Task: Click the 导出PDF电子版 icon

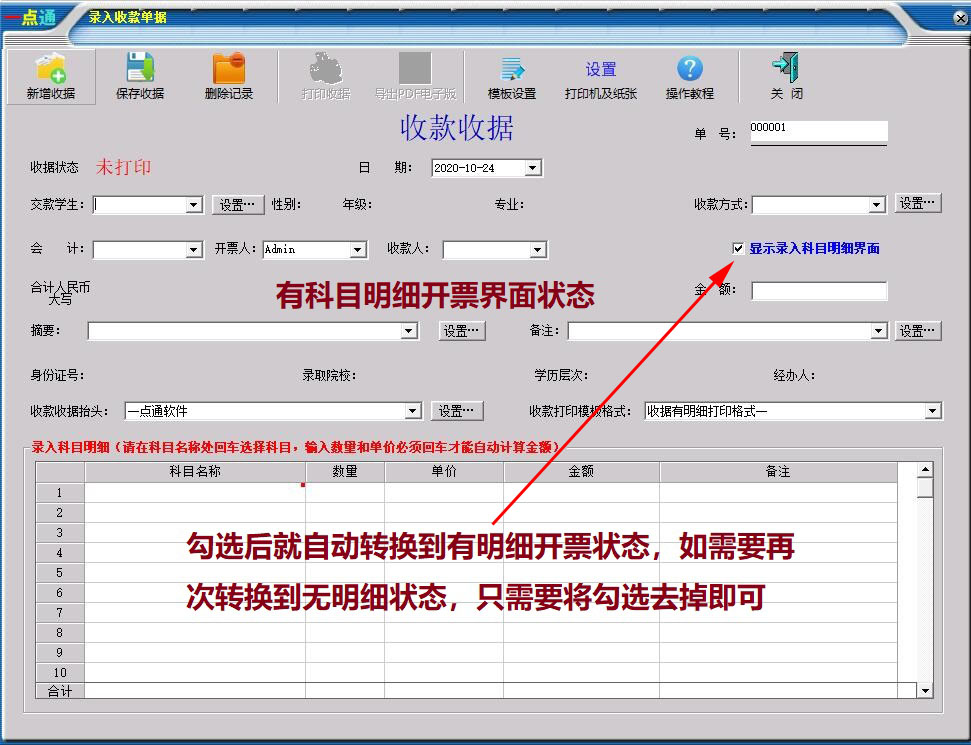Action: pyautogui.click(x=415, y=68)
